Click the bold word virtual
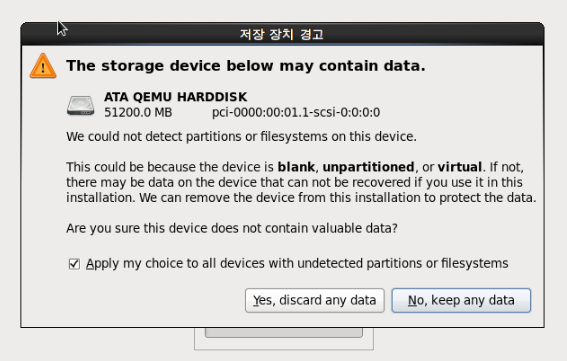 coord(460,167)
